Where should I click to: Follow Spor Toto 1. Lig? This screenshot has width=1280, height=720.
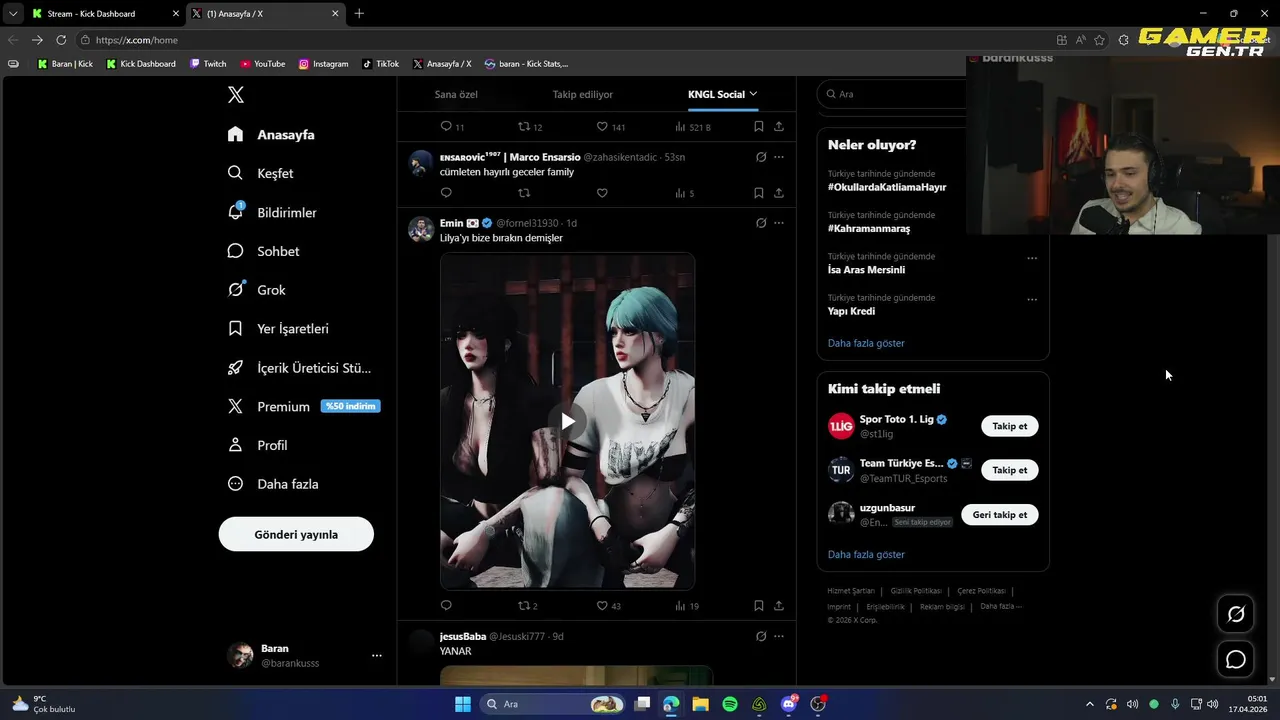(1009, 426)
